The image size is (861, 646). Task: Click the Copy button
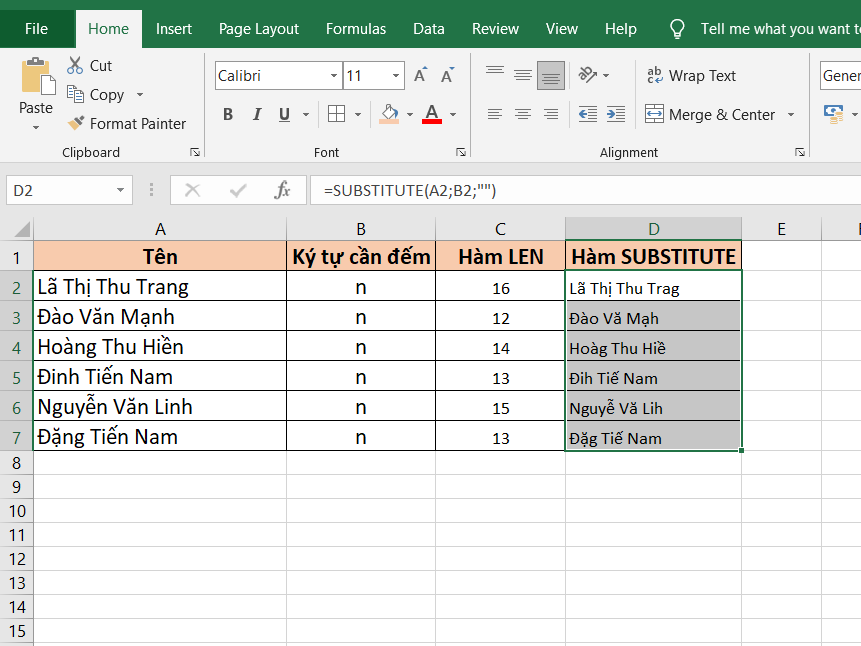pyautogui.click(x=96, y=95)
